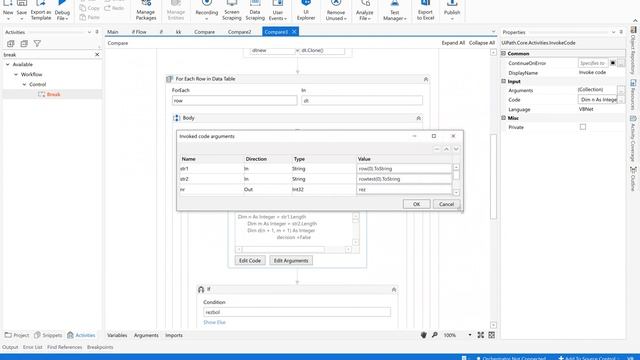This screenshot has width=640, height=360.
Task: Launch UI Explorer
Action: pos(306,11)
